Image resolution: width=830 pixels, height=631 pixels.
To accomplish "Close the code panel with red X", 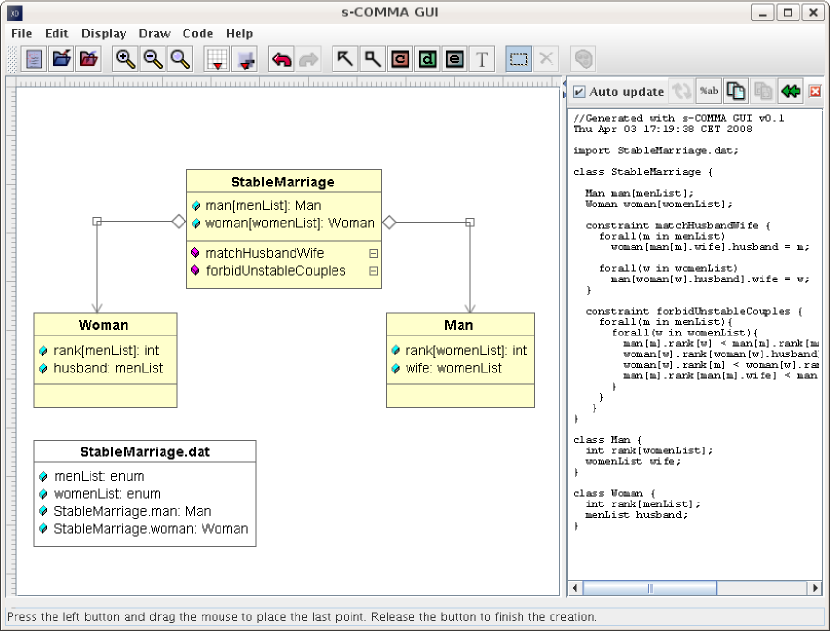I will [815, 92].
